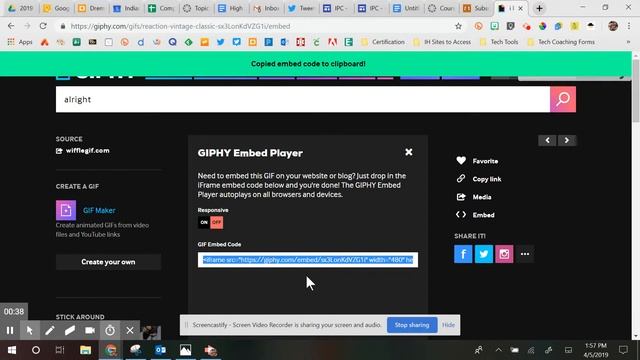Close the Screencastify drawing toolbar
The image size is (640, 360).
130,330
